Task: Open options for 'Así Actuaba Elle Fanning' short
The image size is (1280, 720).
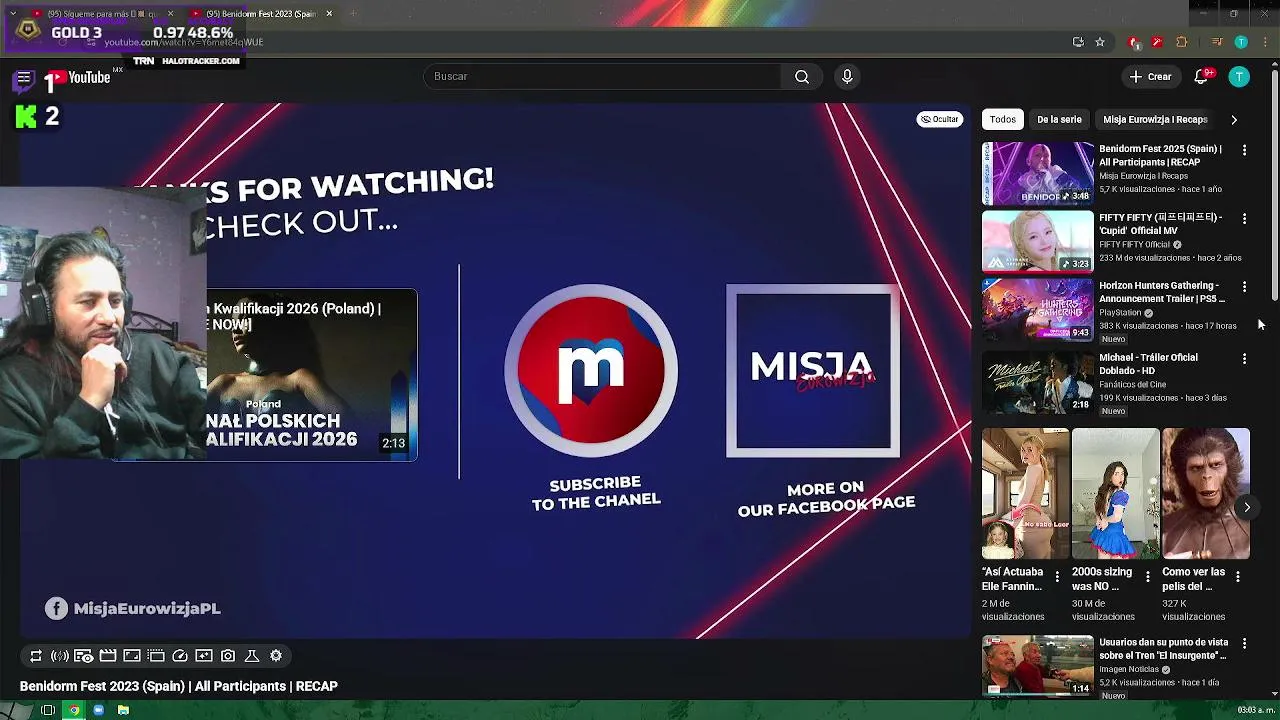Action: [1057, 577]
